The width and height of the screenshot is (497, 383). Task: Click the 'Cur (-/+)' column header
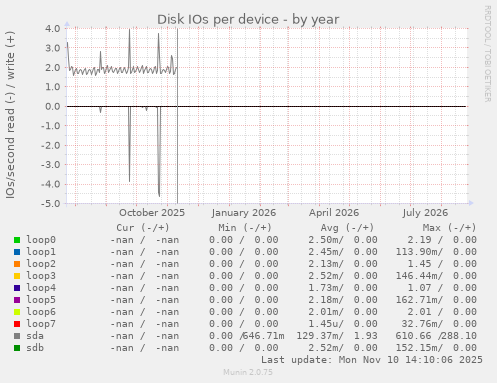pos(143,228)
